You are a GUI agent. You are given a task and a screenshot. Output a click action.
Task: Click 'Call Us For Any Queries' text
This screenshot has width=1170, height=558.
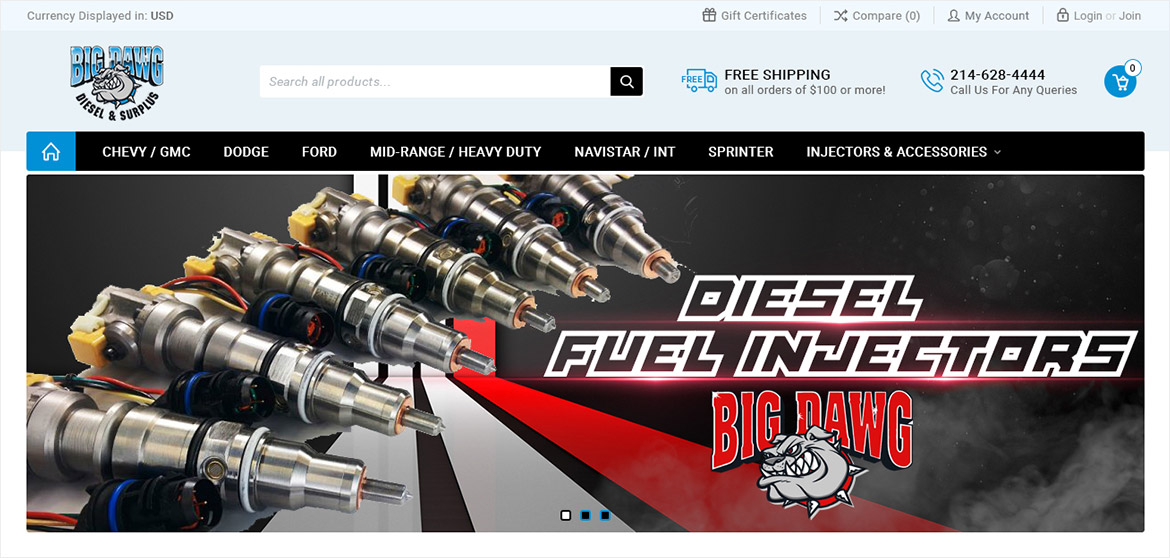(x=1013, y=90)
